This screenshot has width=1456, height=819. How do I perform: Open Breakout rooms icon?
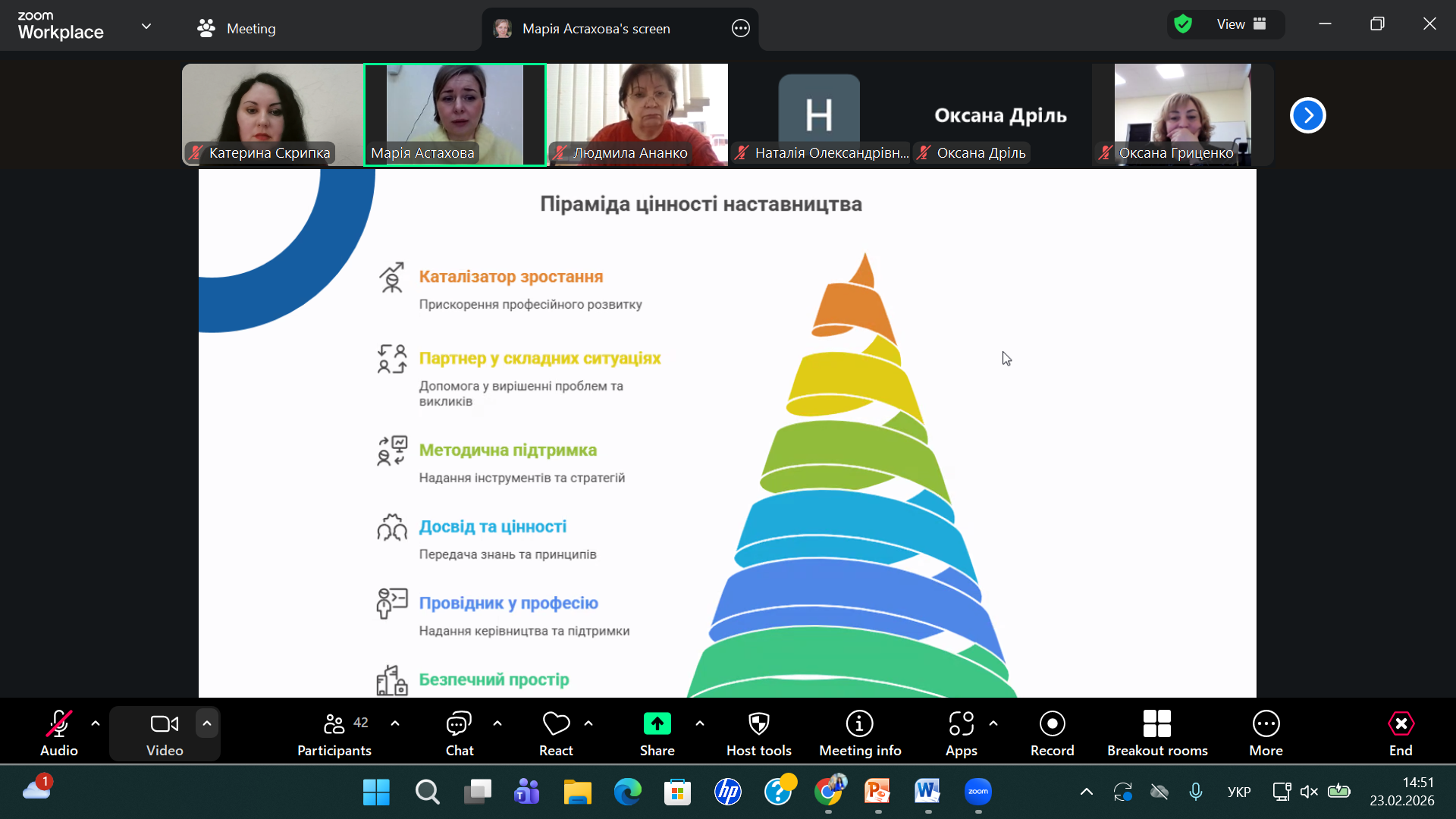pyautogui.click(x=1156, y=724)
